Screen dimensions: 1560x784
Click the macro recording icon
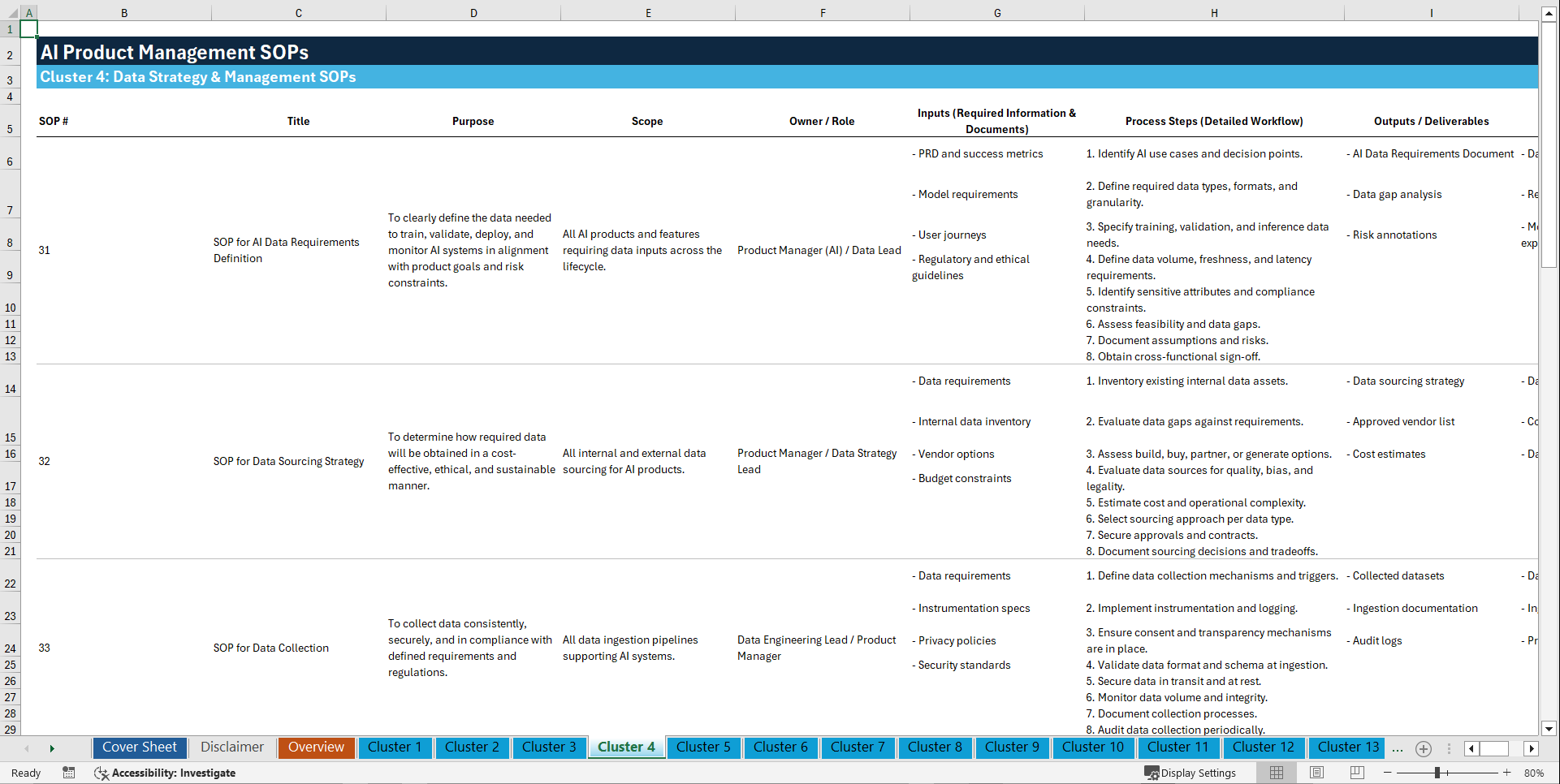[69, 773]
